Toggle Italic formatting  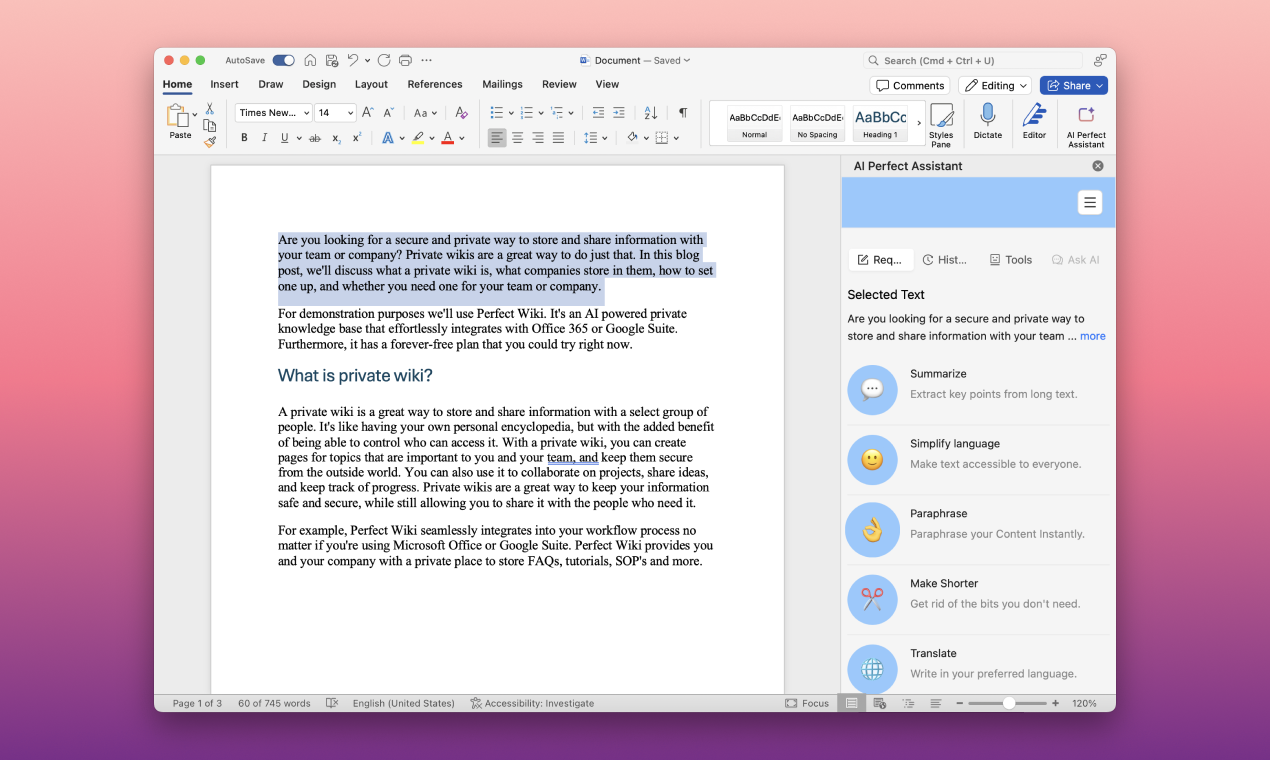coord(264,138)
